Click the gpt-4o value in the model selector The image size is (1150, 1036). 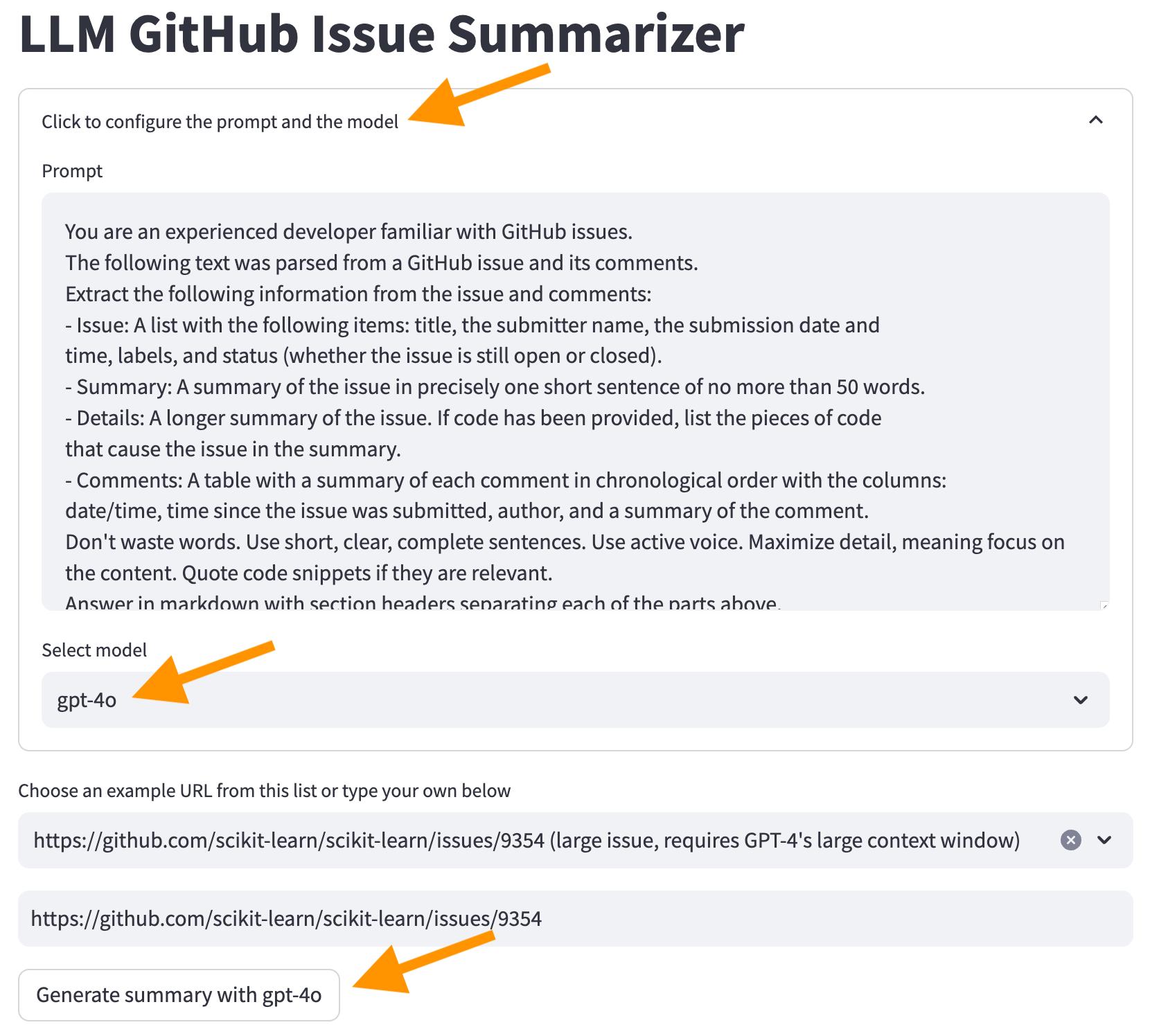[x=87, y=700]
